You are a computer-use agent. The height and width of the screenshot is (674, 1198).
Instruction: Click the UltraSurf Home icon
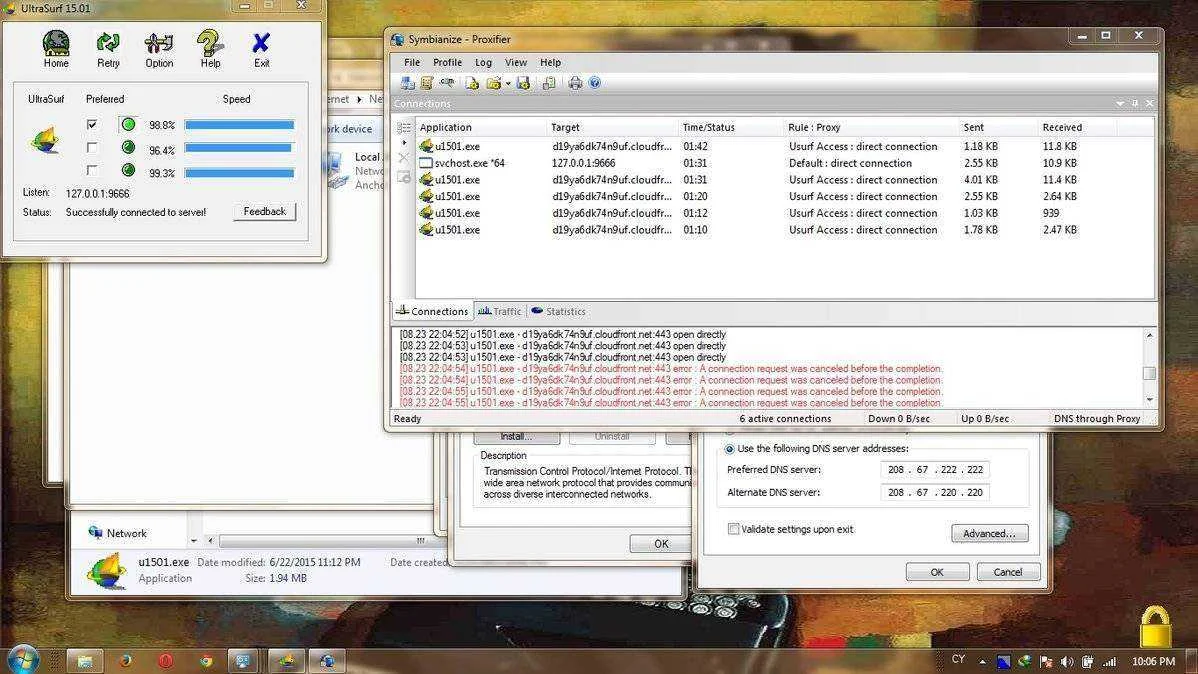pos(56,44)
